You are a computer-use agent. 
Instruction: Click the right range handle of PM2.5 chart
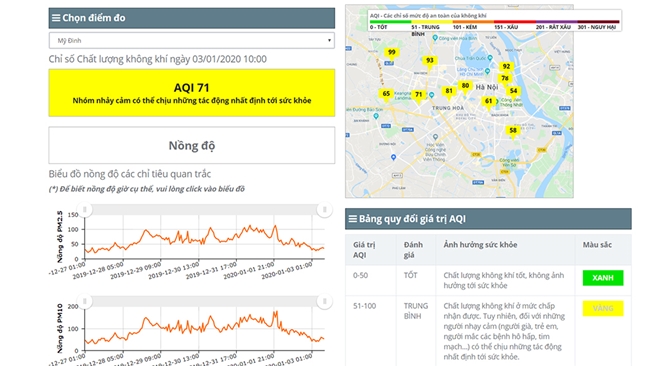click(324, 210)
